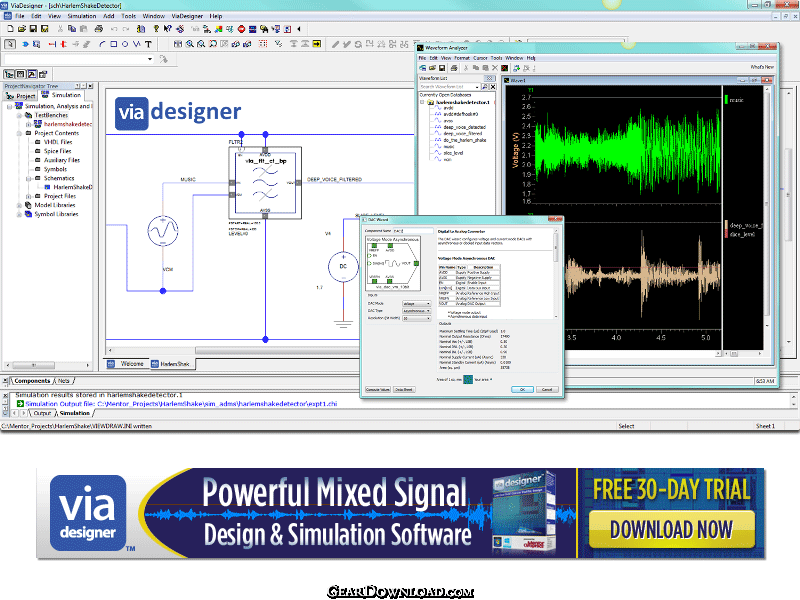Click the clear search X in Waveform List
The height and width of the screenshot is (600, 800).
[x=493, y=87]
